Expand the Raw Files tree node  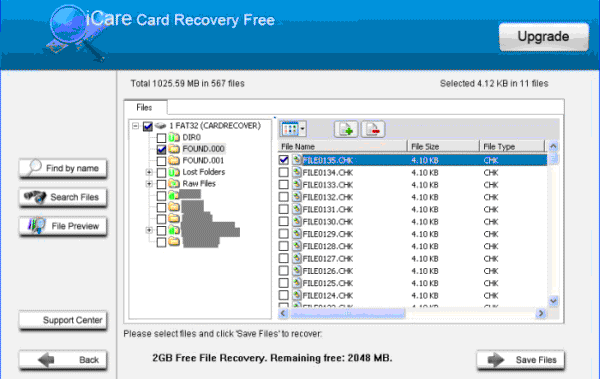tap(149, 184)
